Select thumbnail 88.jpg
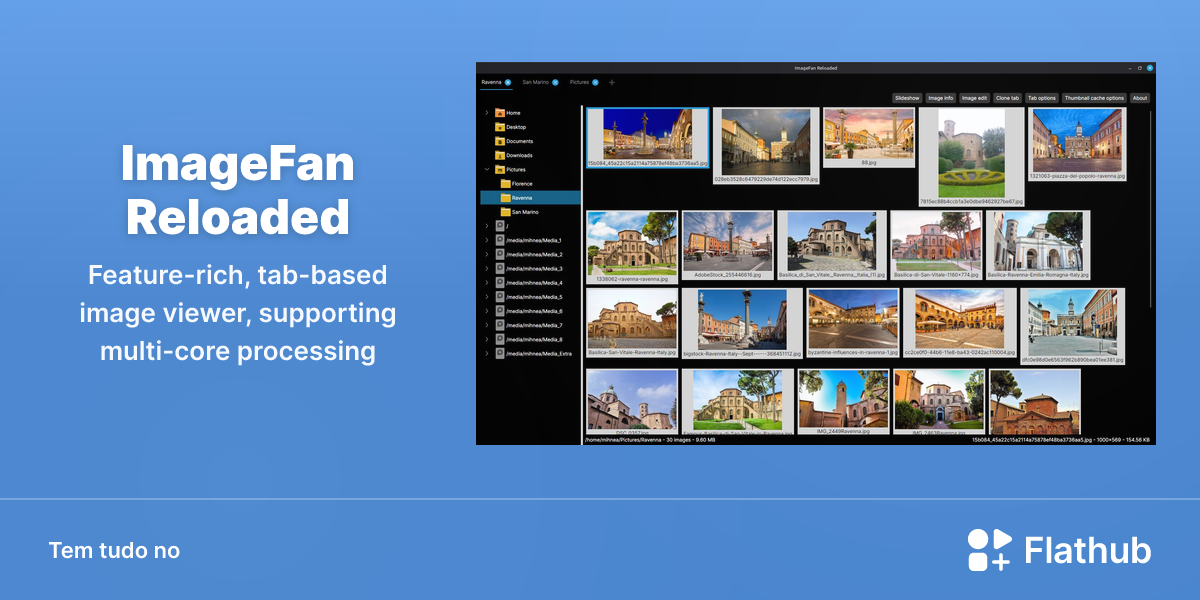 coord(869,137)
